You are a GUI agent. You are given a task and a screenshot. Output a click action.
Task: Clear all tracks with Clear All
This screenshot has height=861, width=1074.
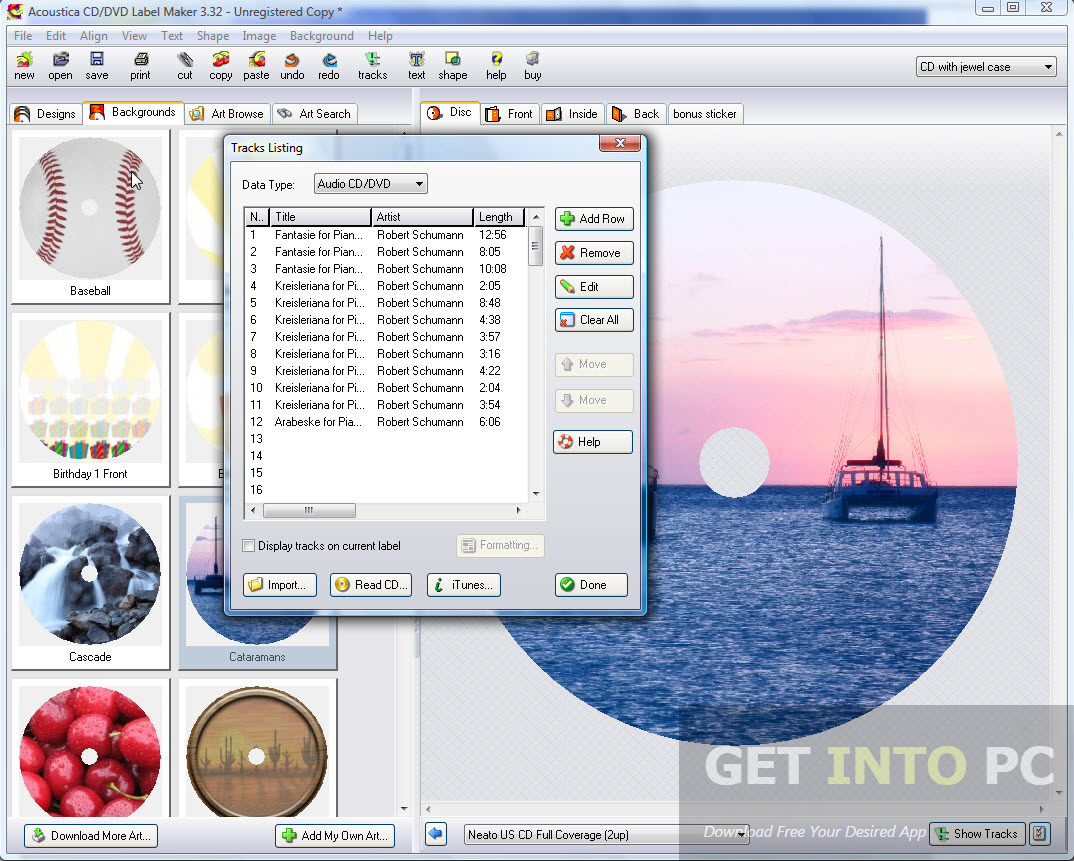click(x=594, y=320)
